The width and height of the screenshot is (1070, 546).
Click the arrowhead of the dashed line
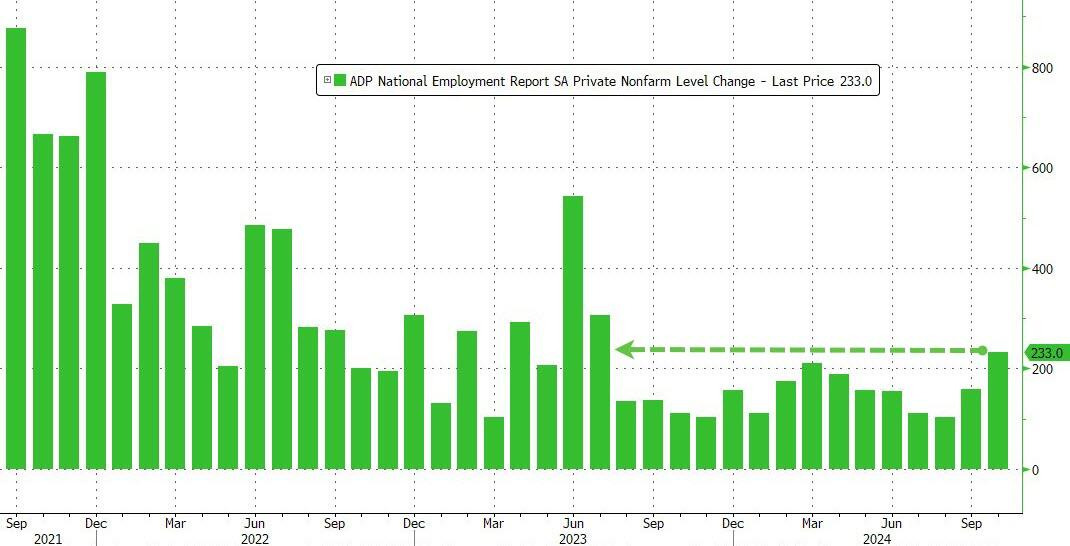624,349
